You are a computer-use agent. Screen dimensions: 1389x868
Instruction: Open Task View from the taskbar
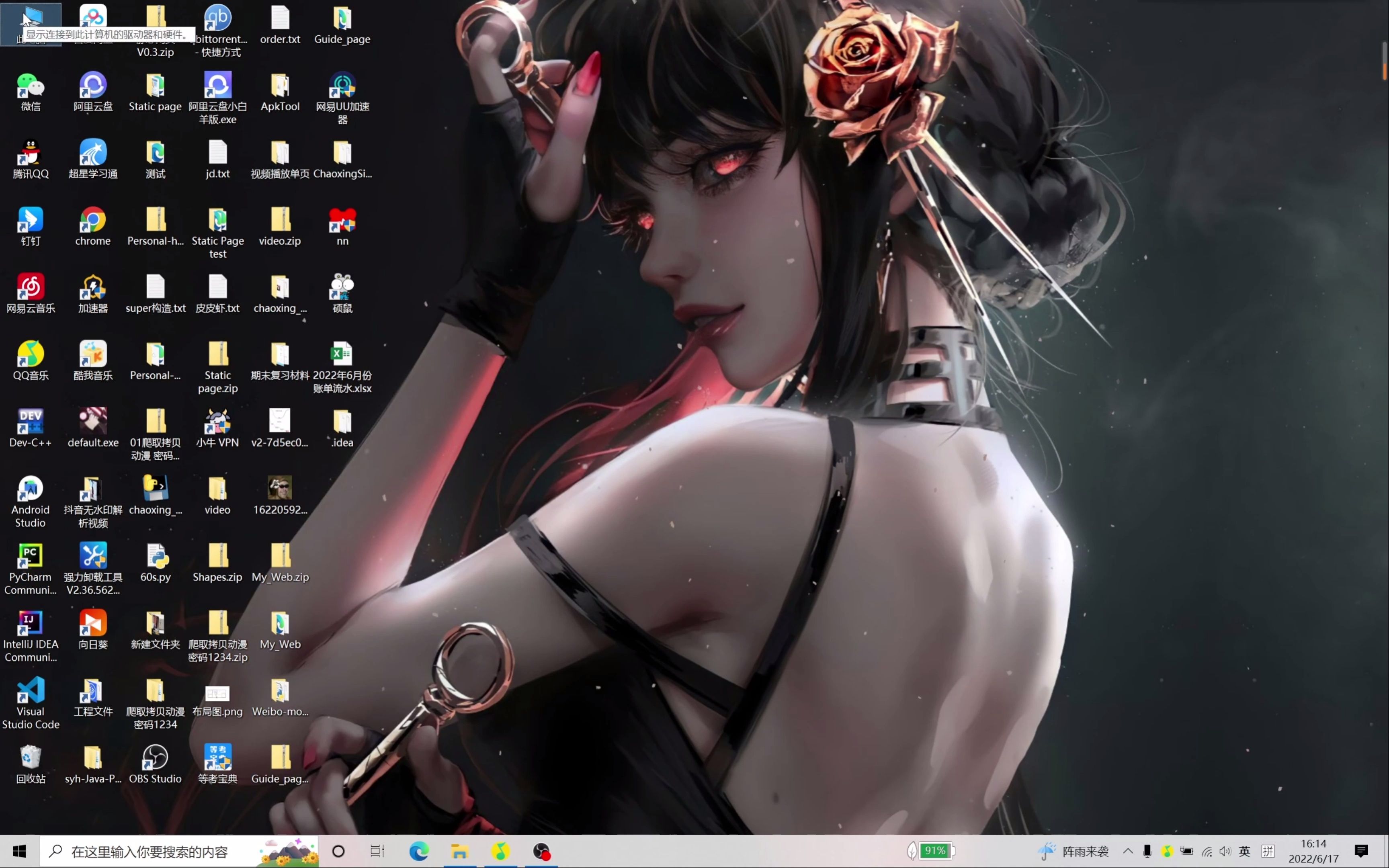pyautogui.click(x=377, y=852)
